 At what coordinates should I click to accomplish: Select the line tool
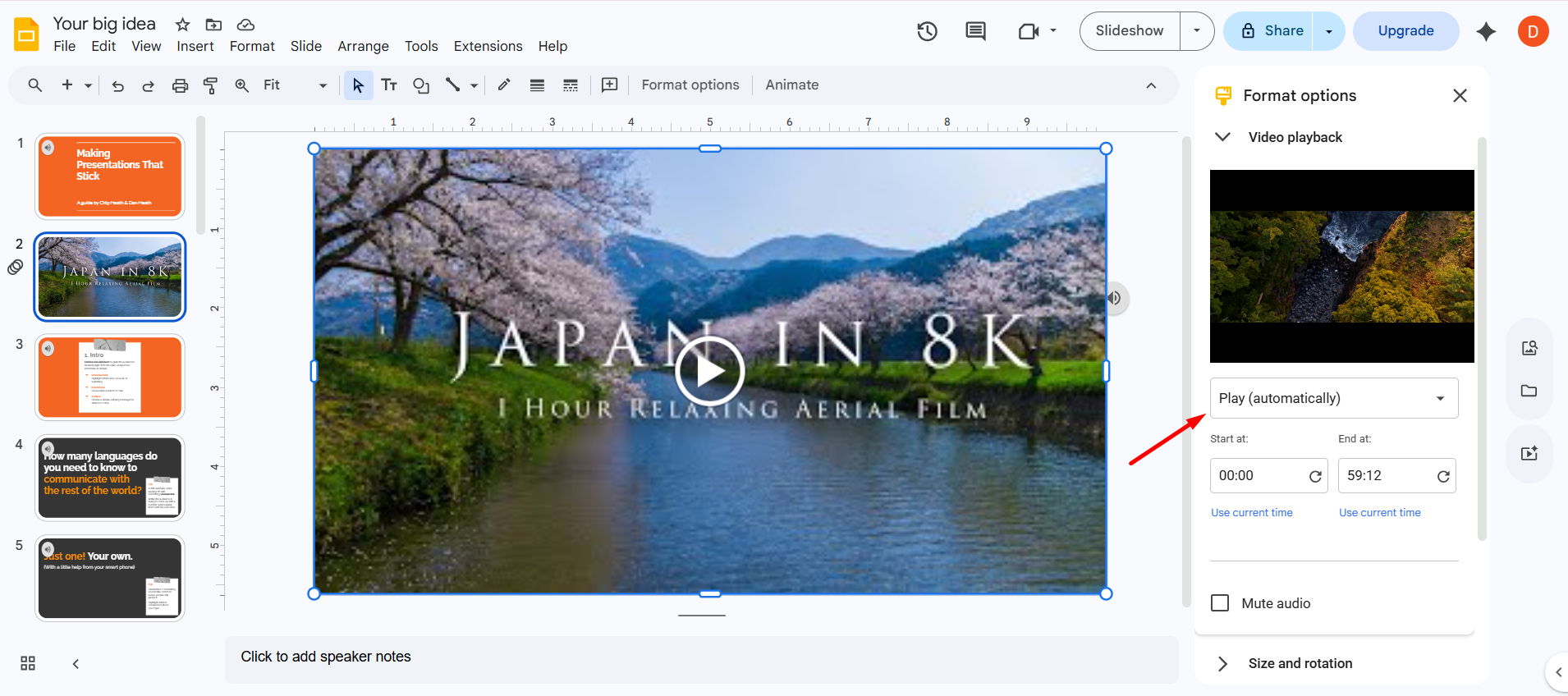[452, 85]
